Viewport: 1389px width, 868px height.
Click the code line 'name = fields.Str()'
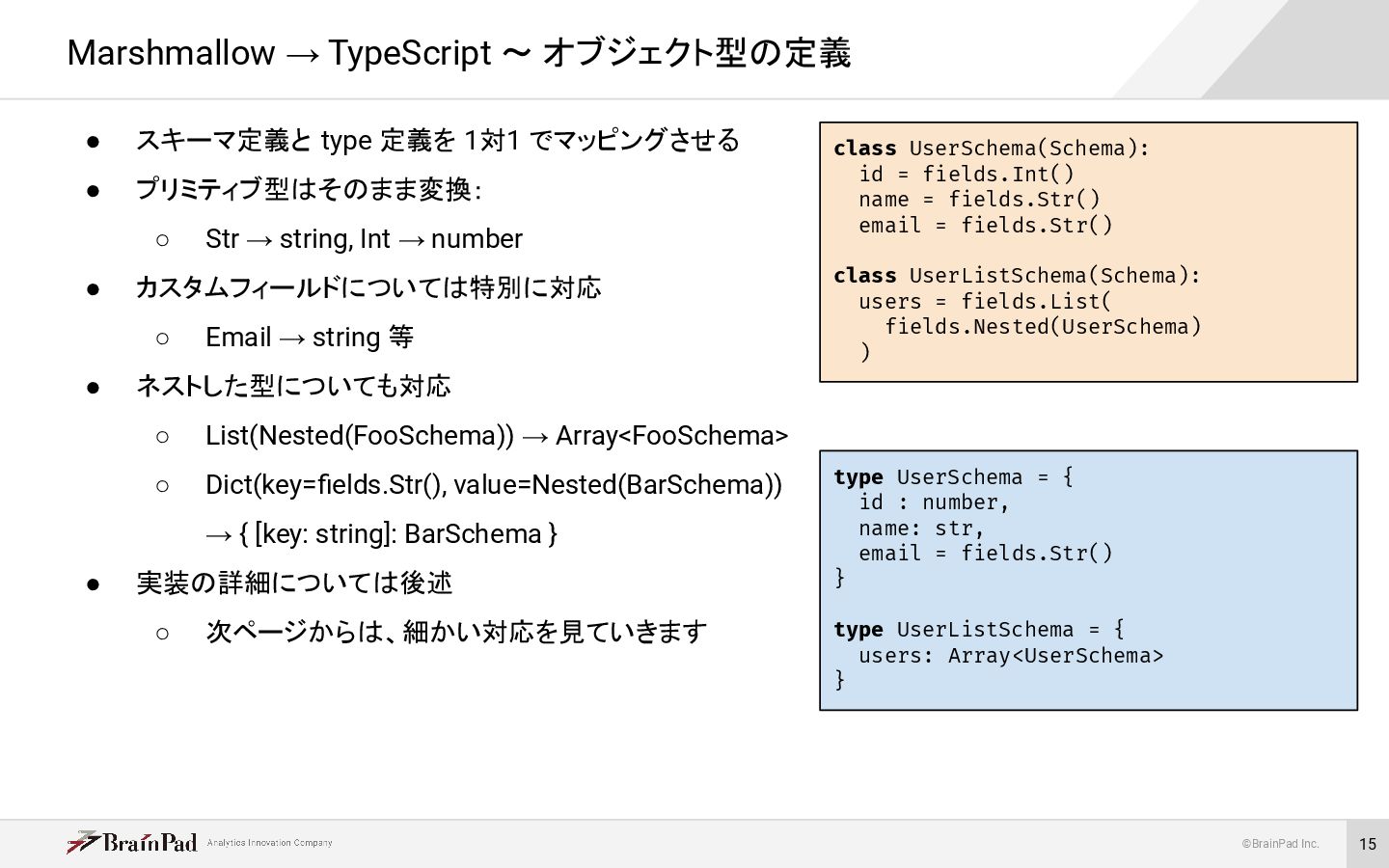[979, 200]
